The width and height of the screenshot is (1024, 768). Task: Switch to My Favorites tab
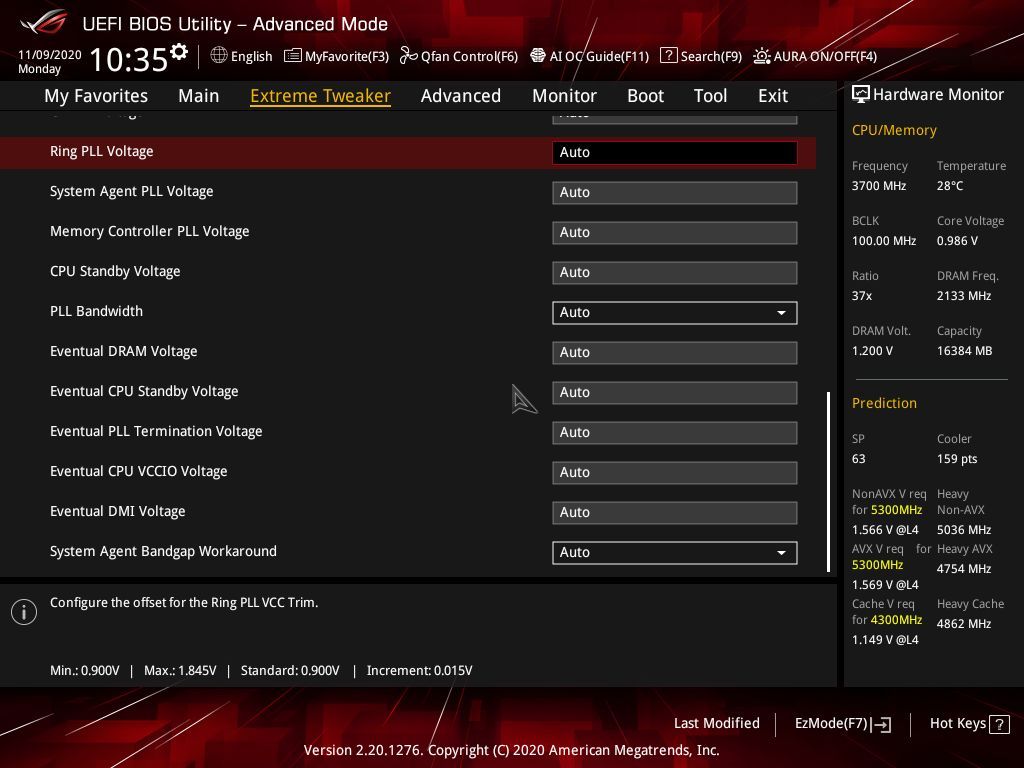click(96, 95)
